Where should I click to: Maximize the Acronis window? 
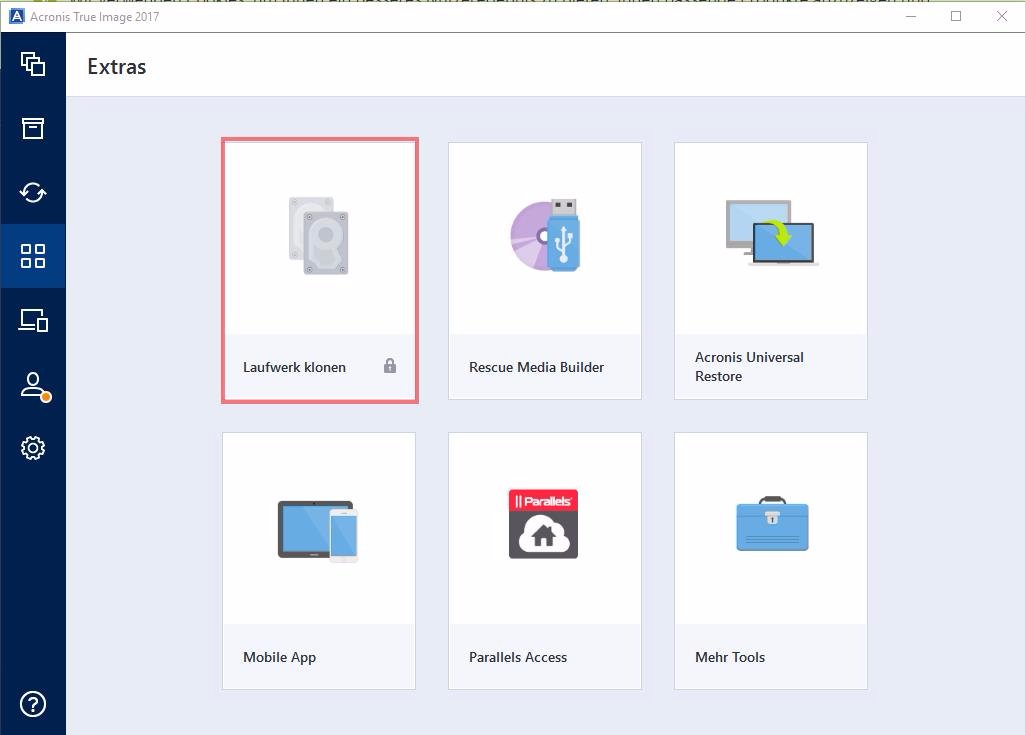point(956,16)
